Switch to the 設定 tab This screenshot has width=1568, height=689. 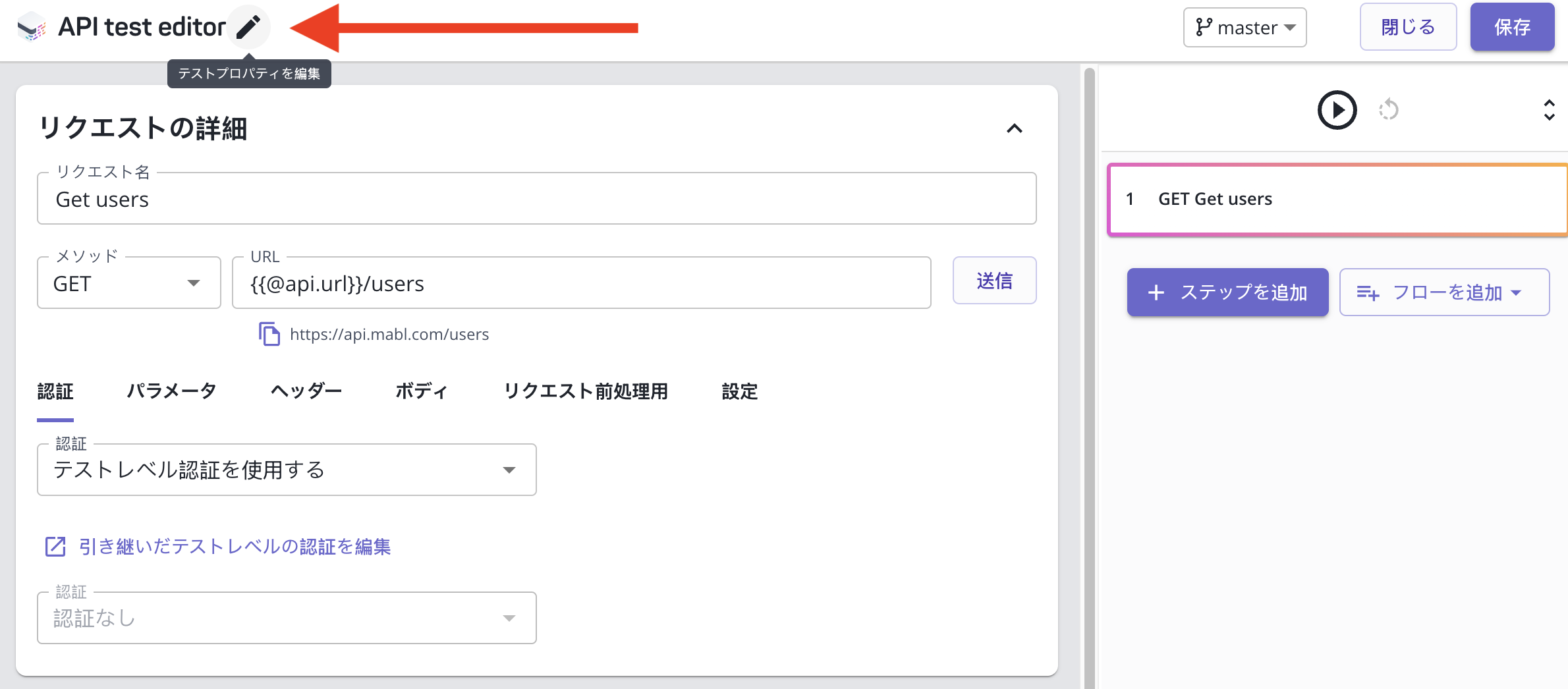click(740, 391)
